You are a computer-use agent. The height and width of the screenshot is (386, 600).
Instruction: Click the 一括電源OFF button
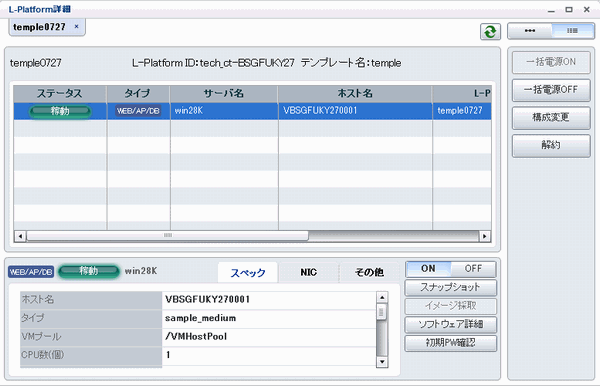[x=551, y=90]
